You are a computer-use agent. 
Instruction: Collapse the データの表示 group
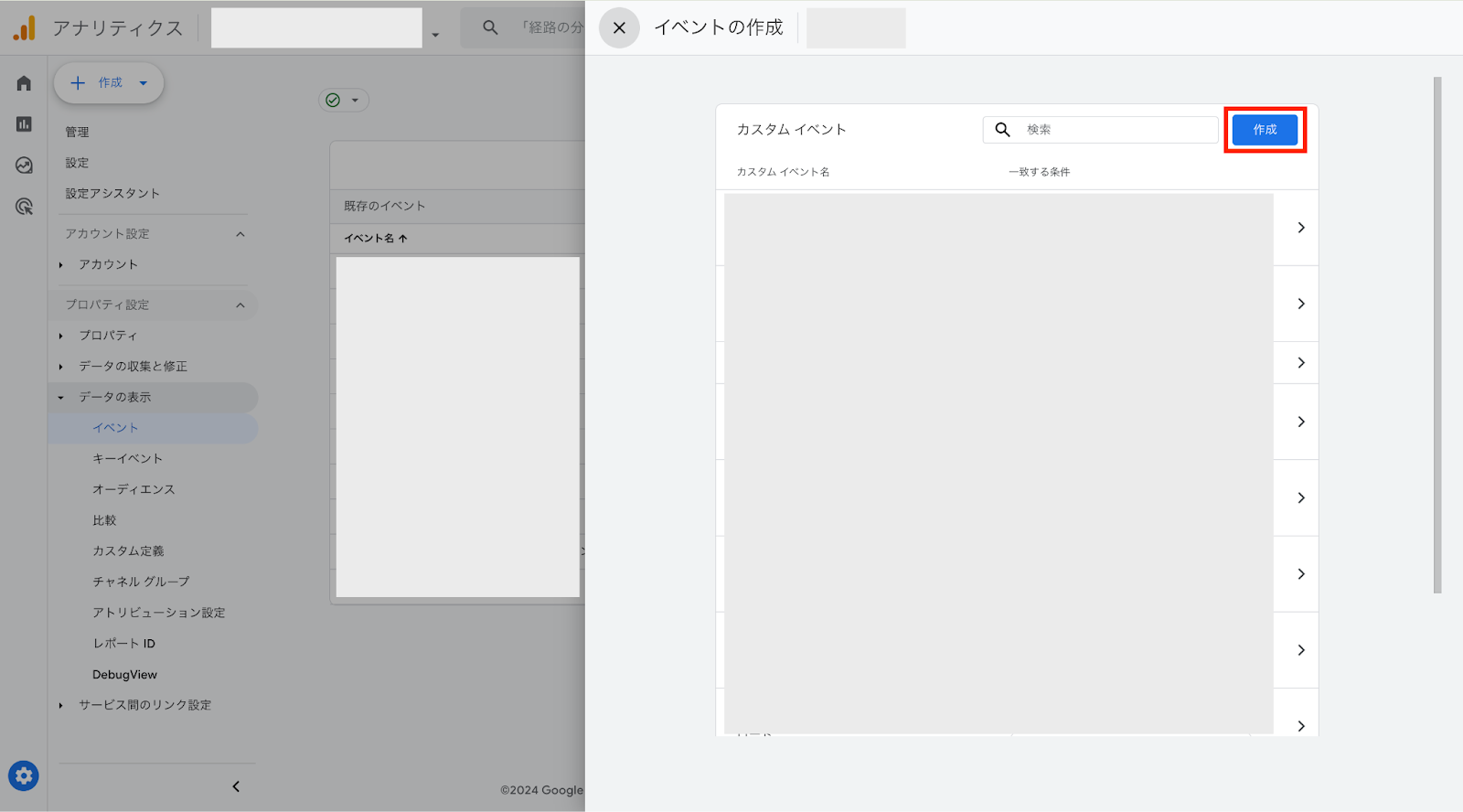tap(61, 398)
